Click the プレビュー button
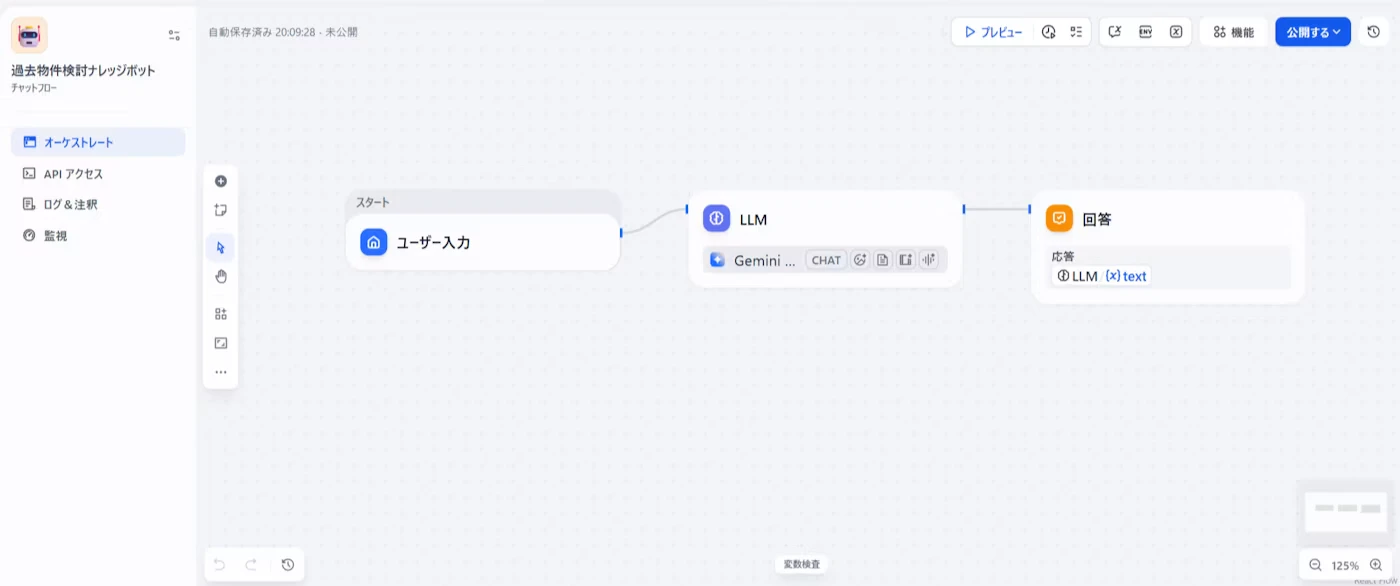 pyautogui.click(x=993, y=32)
